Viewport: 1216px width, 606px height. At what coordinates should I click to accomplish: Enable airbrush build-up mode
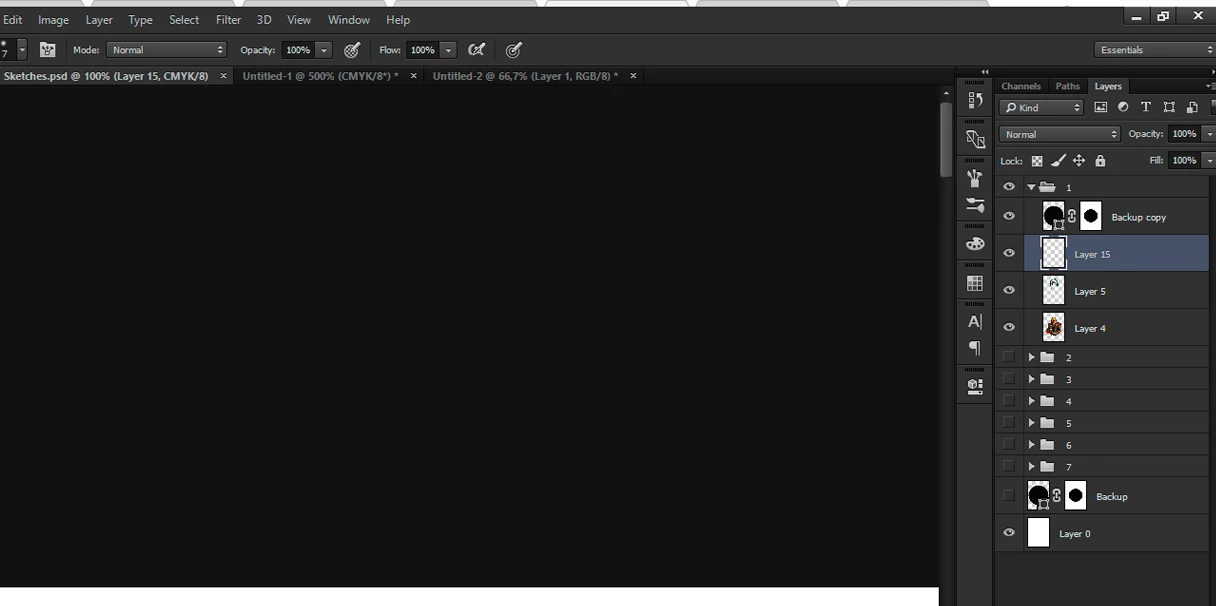477,49
